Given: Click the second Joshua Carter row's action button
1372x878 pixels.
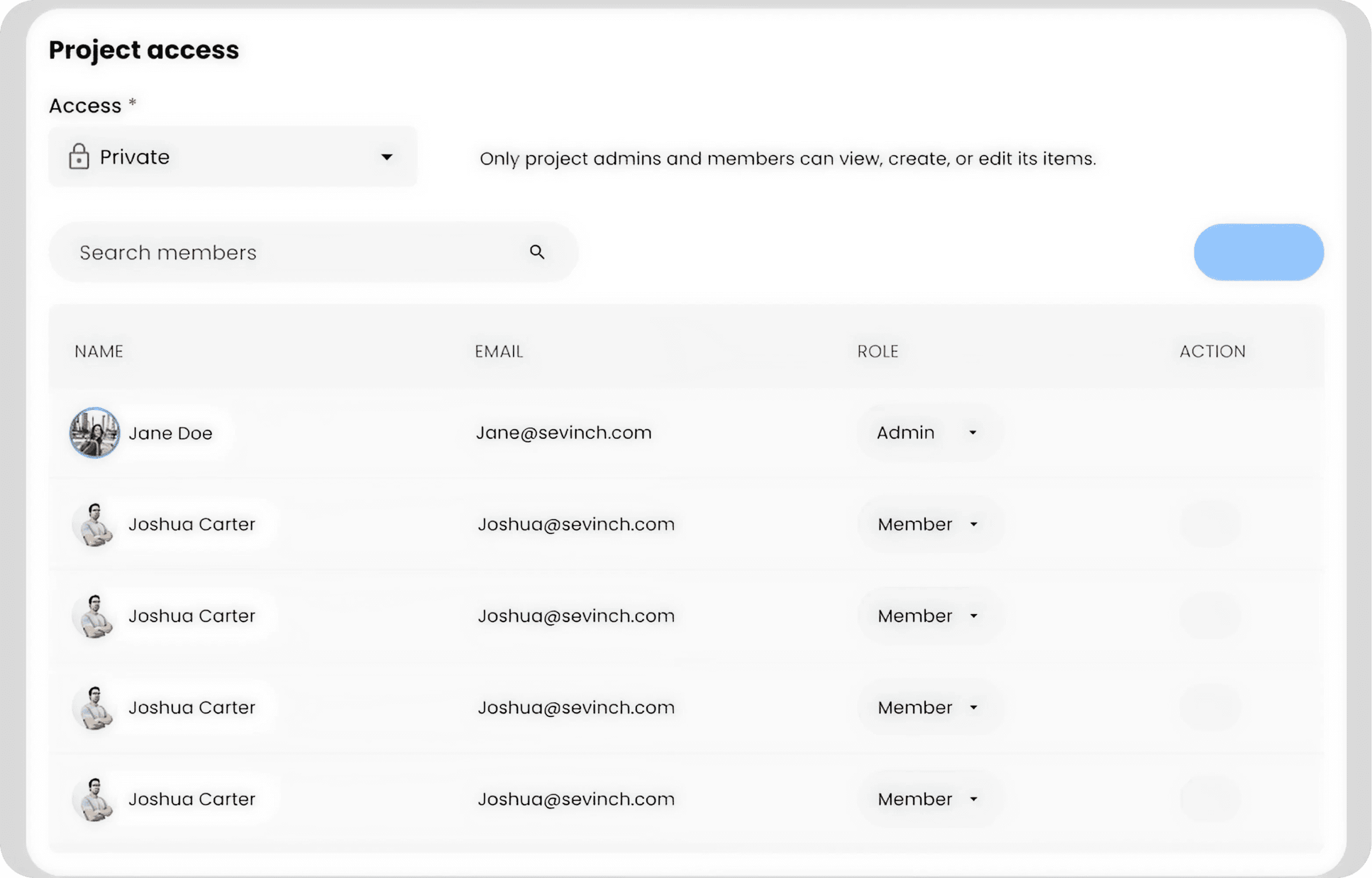Looking at the screenshot, I should [x=1210, y=616].
